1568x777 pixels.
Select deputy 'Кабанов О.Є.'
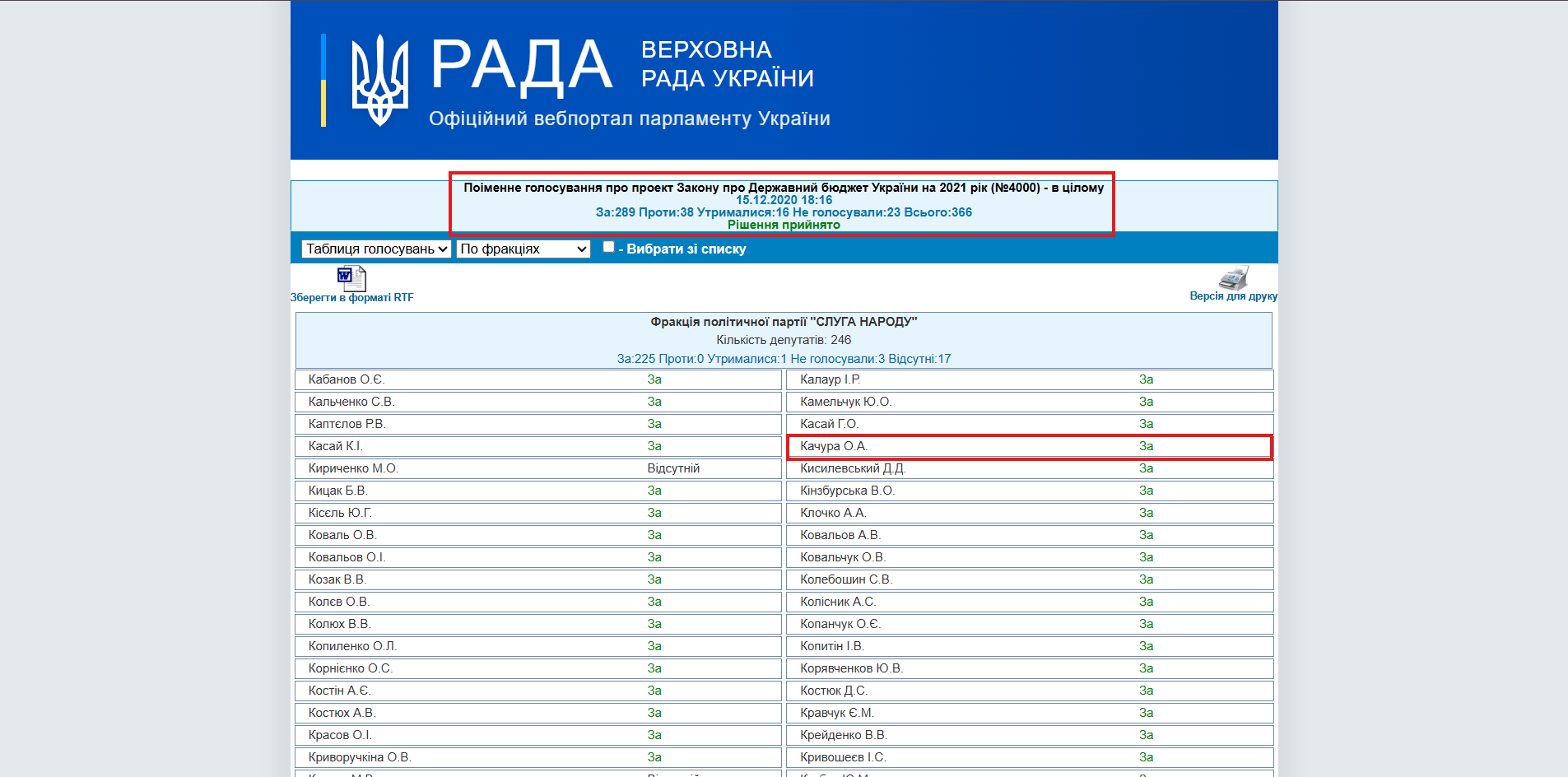tap(347, 379)
